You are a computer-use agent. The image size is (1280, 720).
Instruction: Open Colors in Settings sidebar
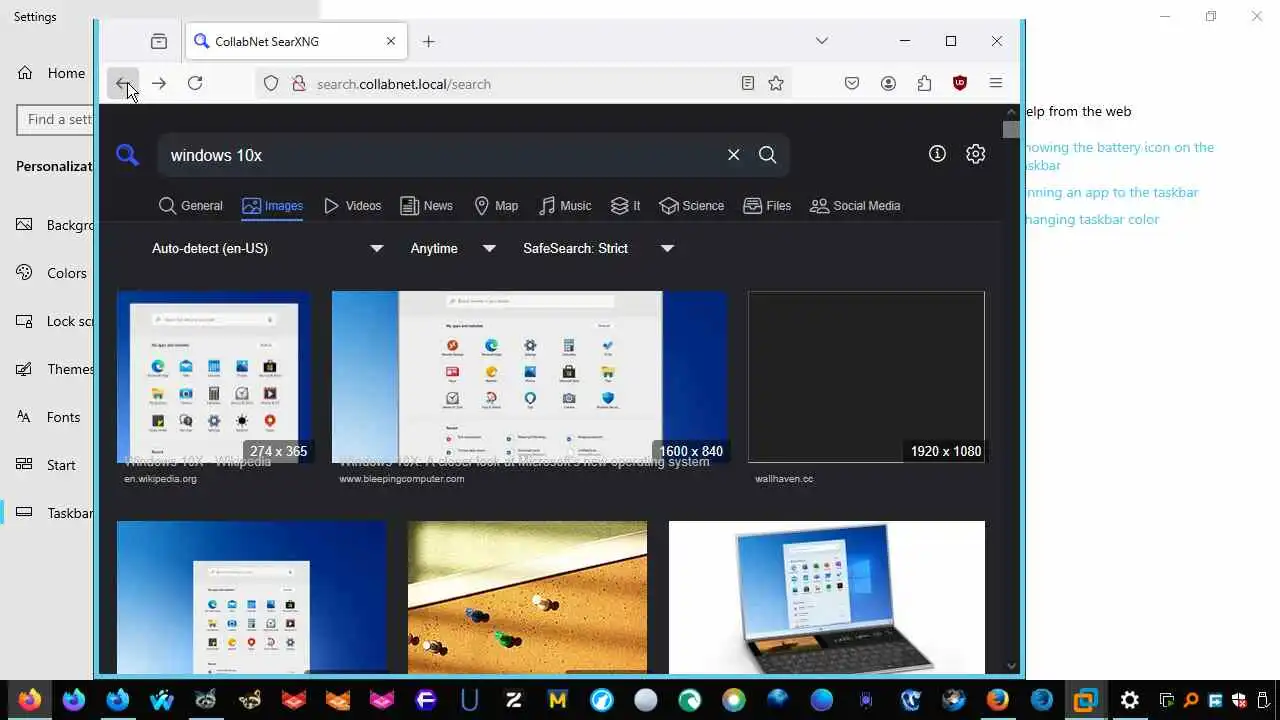(x=53, y=273)
